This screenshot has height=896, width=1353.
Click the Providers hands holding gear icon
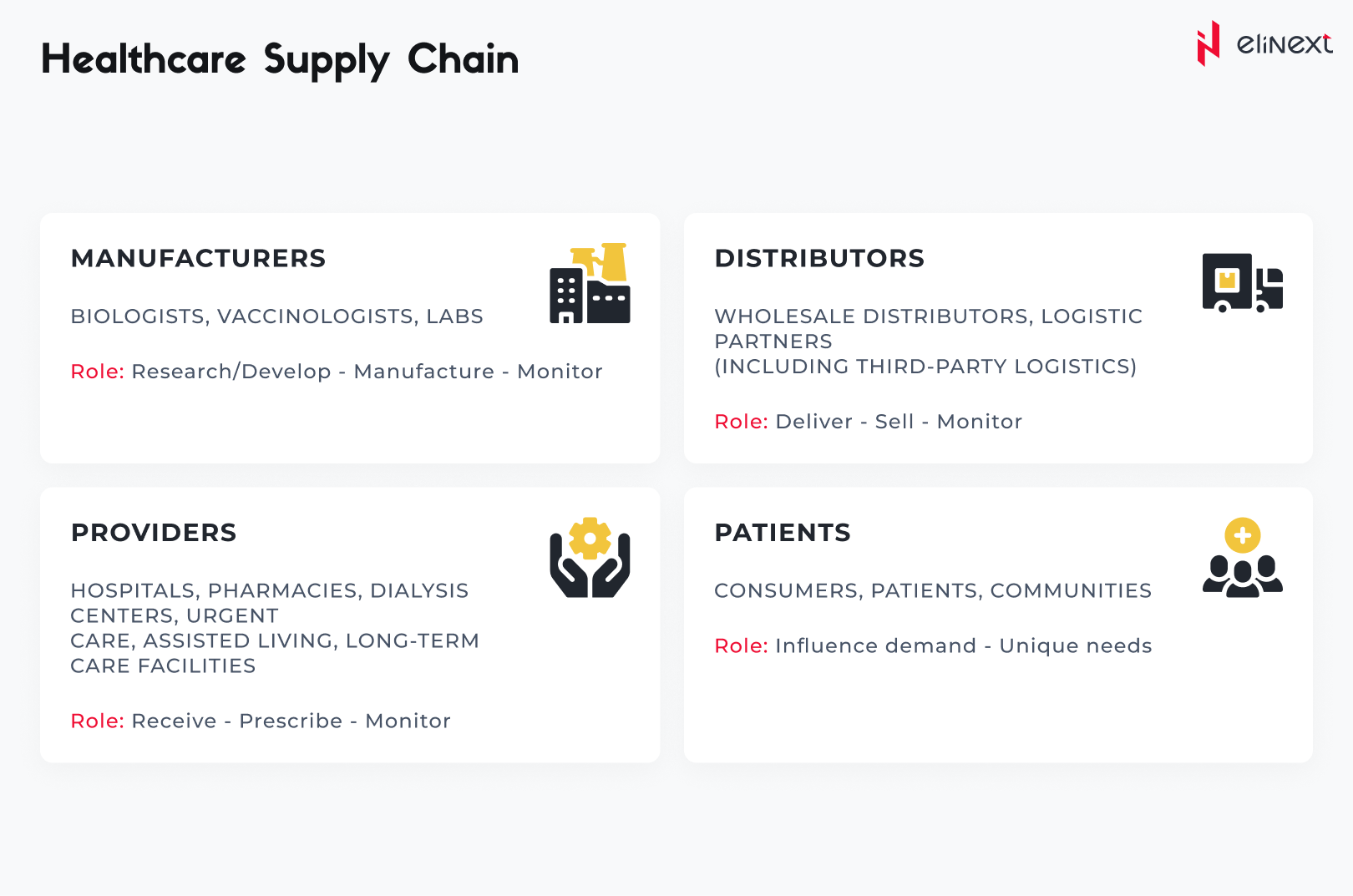pos(590,557)
